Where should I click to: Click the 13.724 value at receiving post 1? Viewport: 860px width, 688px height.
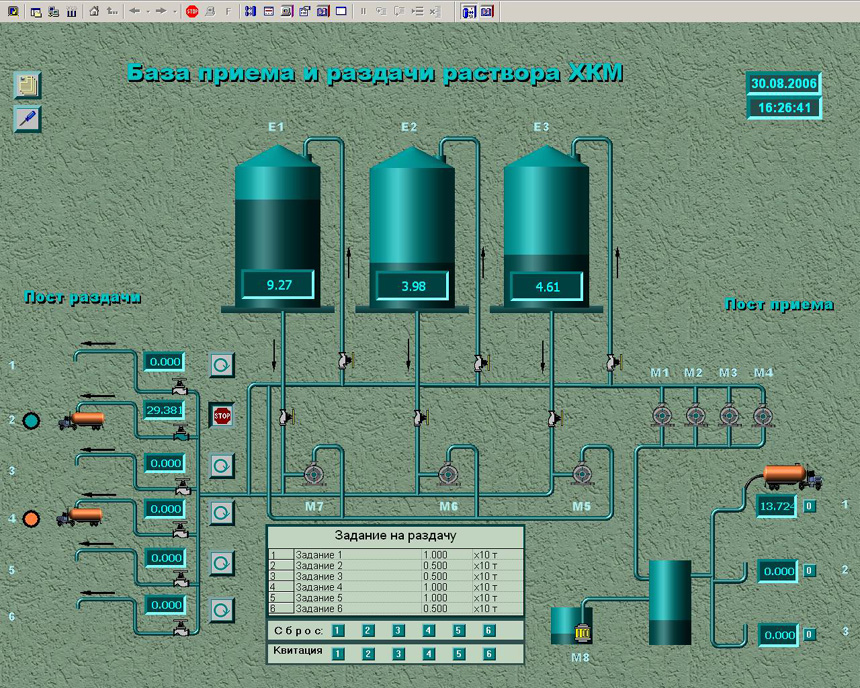776,506
